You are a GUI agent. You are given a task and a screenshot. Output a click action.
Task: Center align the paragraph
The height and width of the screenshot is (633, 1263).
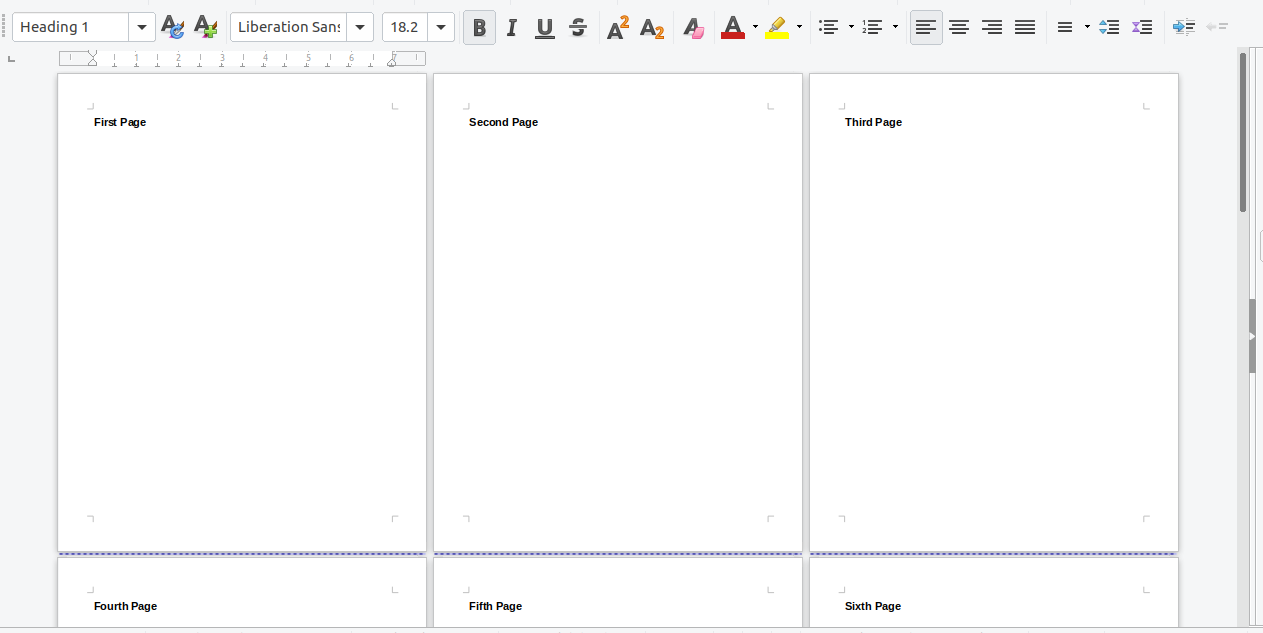[x=958, y=27]
